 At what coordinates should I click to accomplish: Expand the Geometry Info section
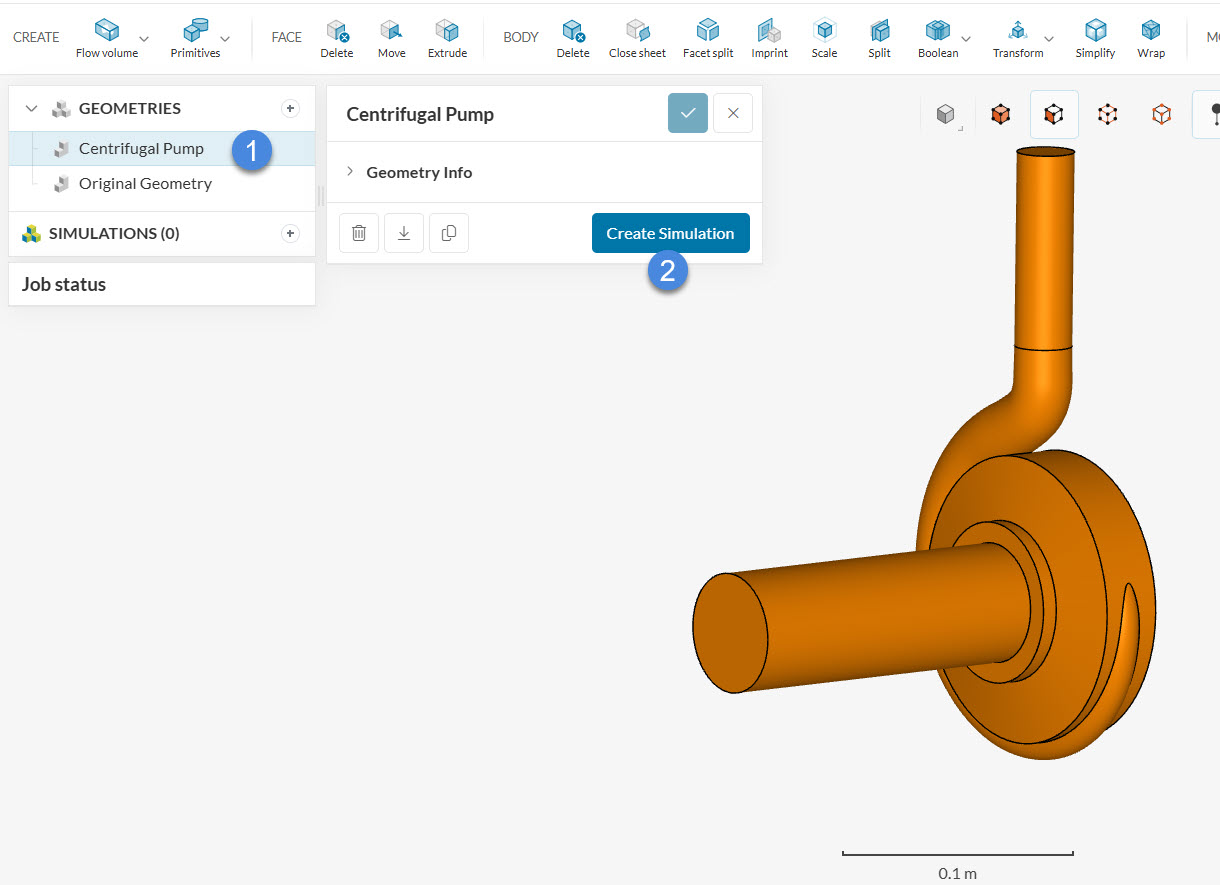350,172
